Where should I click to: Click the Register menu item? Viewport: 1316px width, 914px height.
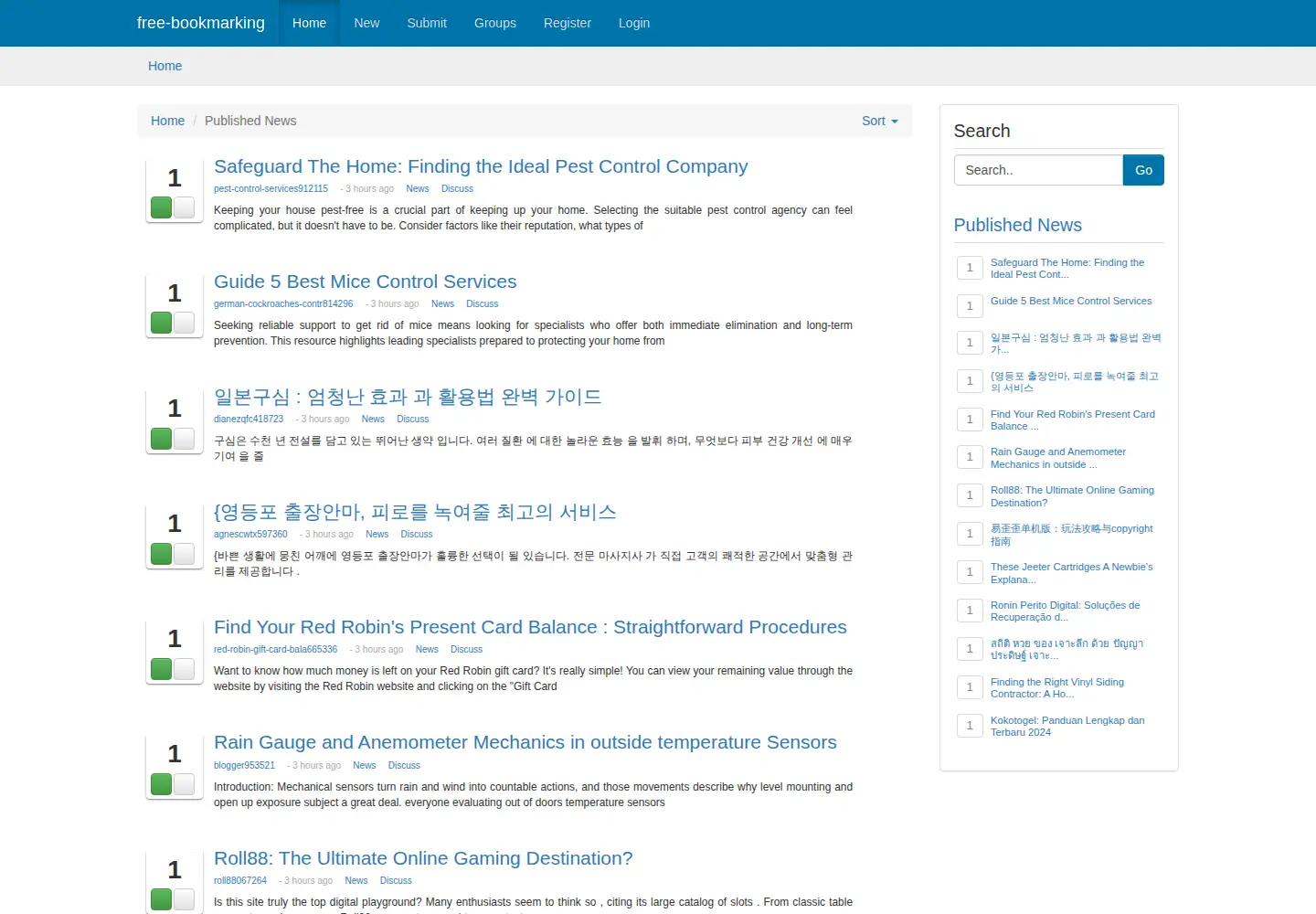(x=568, y=23)
